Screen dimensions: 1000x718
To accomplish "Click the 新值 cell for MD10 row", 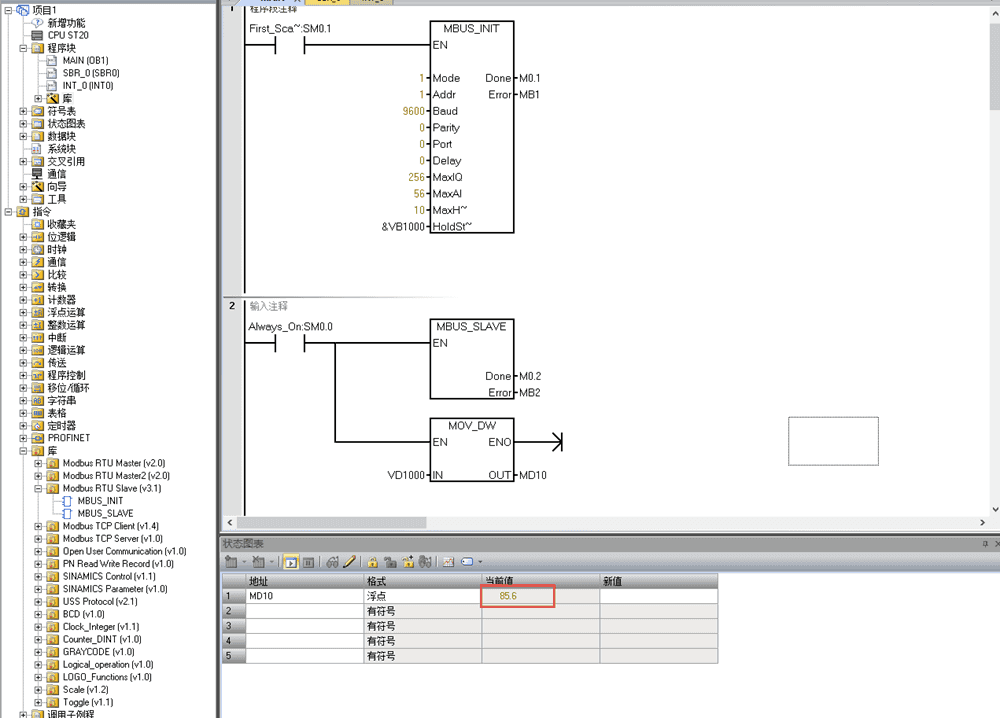I will pyautogui.click(x=658, y=596).
